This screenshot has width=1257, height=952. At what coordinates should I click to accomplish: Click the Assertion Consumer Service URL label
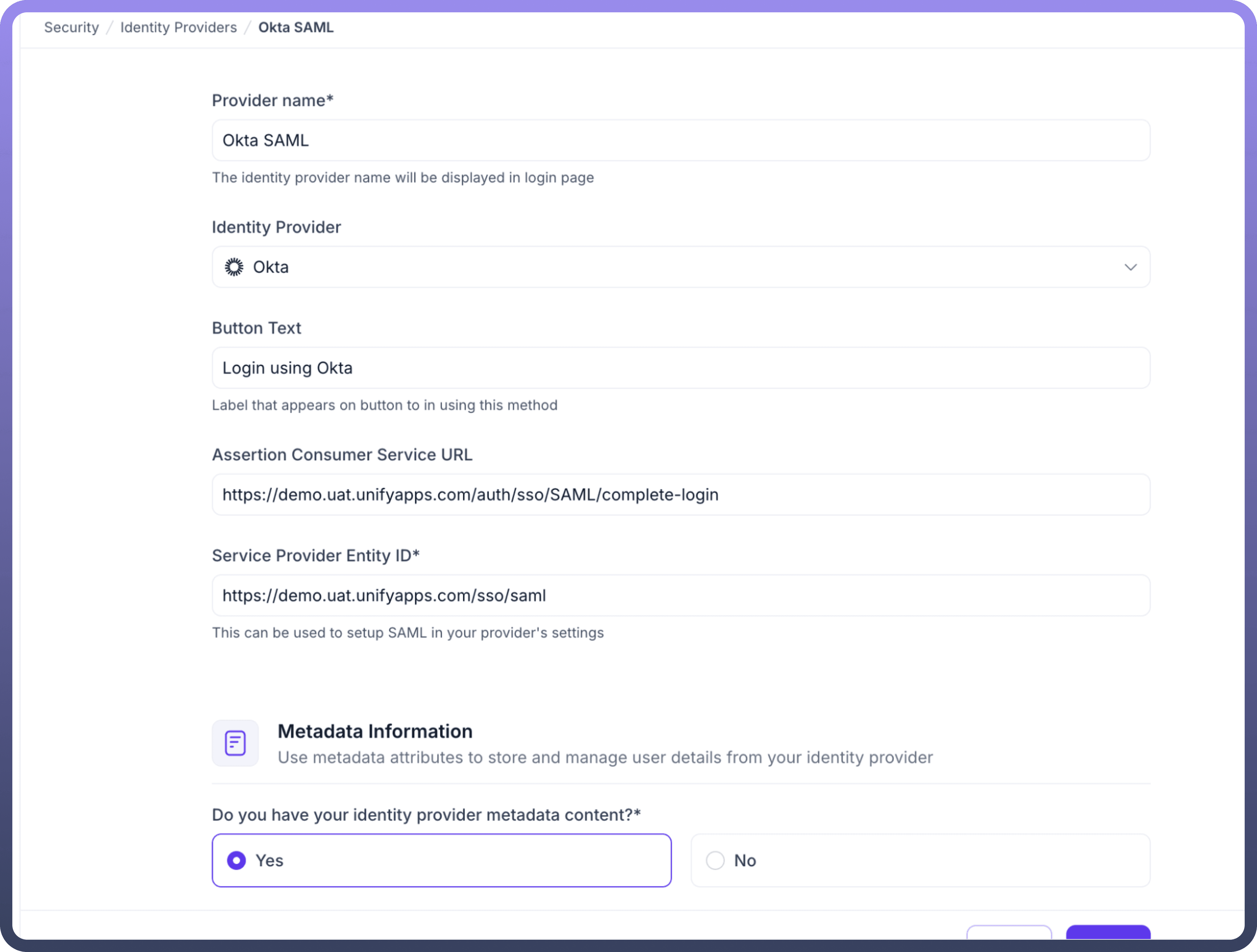[342, 455]
